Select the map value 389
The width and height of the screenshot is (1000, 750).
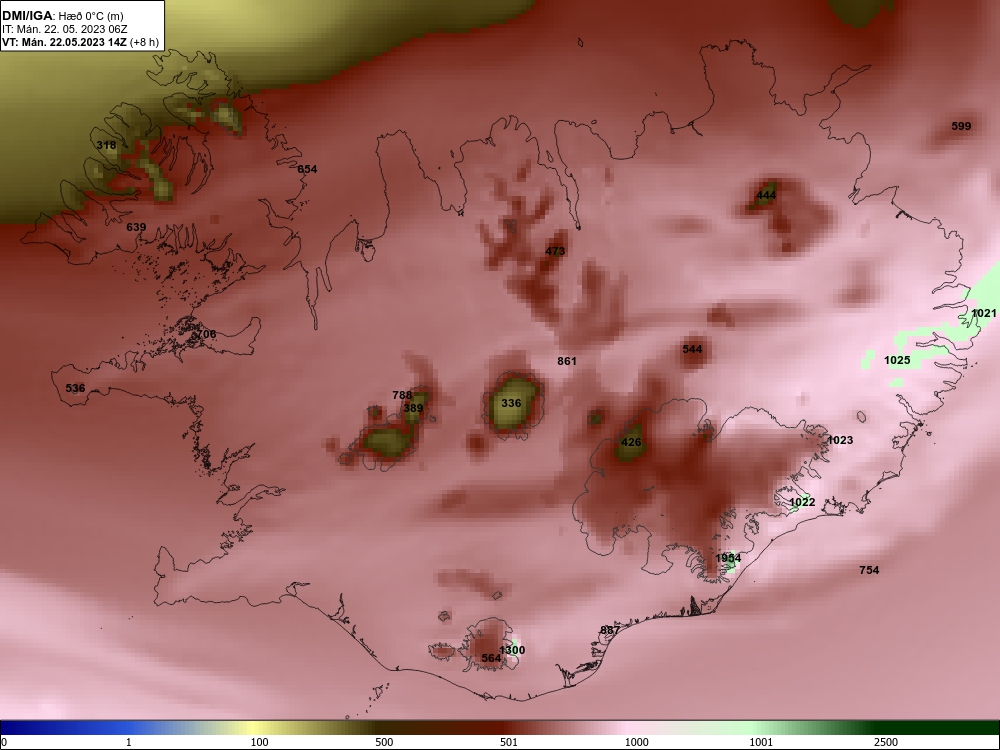pos(413,408)
